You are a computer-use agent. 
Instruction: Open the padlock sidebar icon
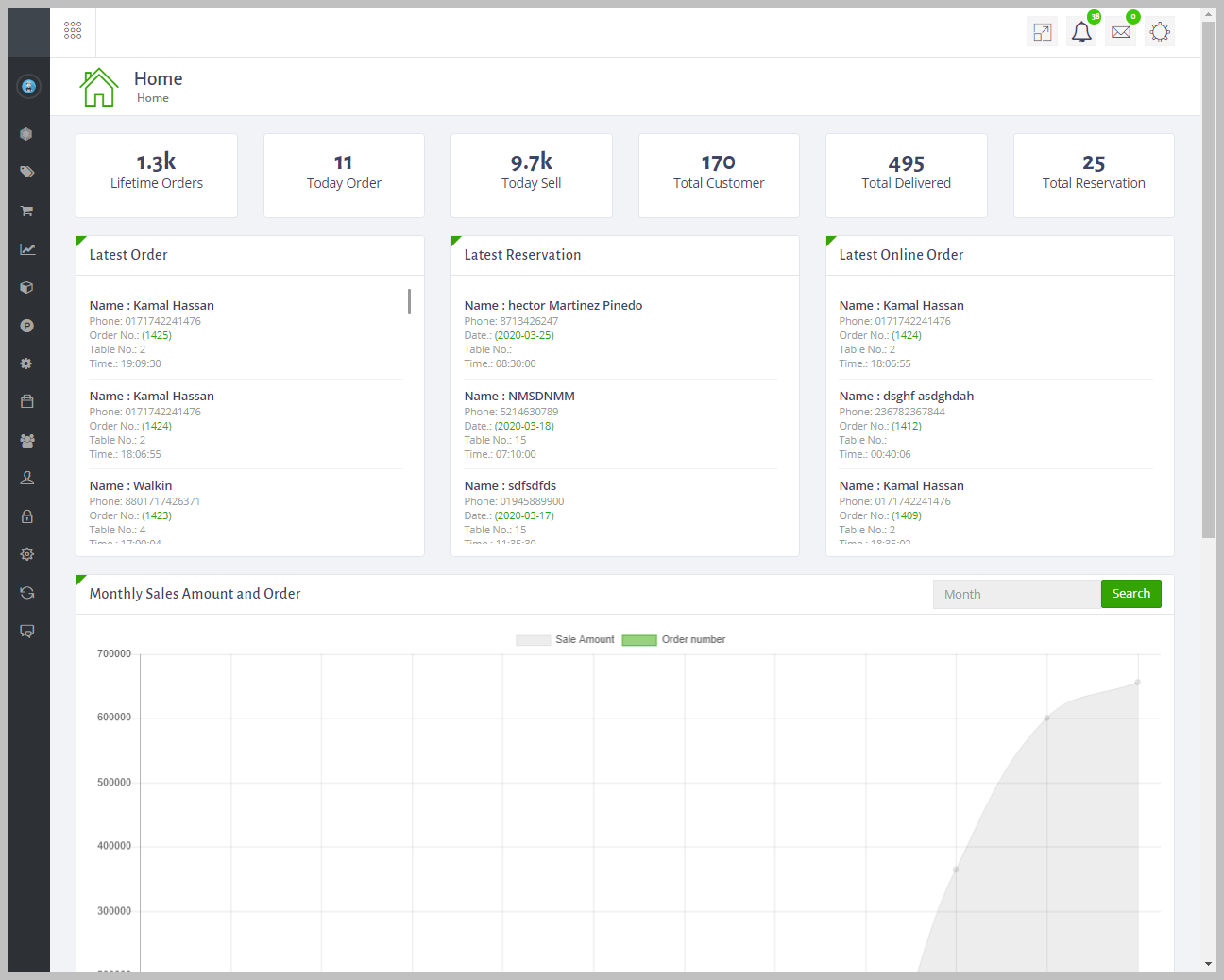[x=27, y=516]
